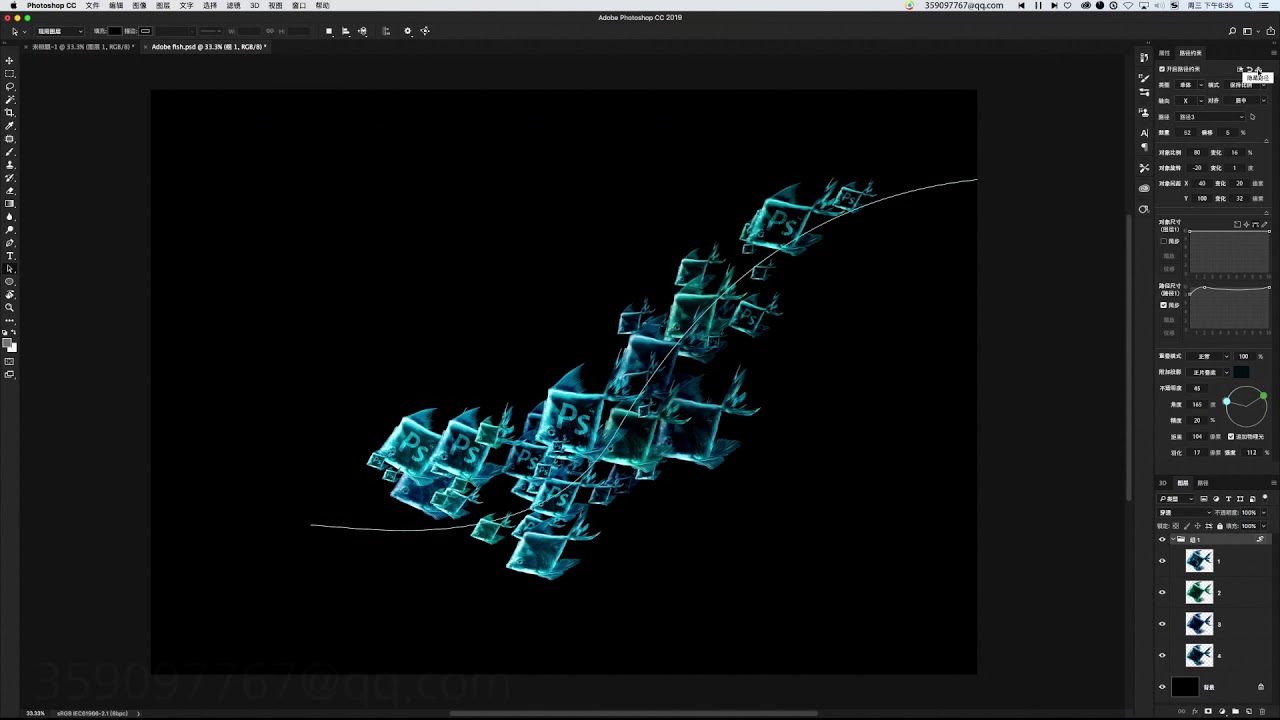Image resolution: width=1280 pixels, height=720 pixels.
Task: Hide the 背景 layer visibility eye
Action: point(1162,687)
